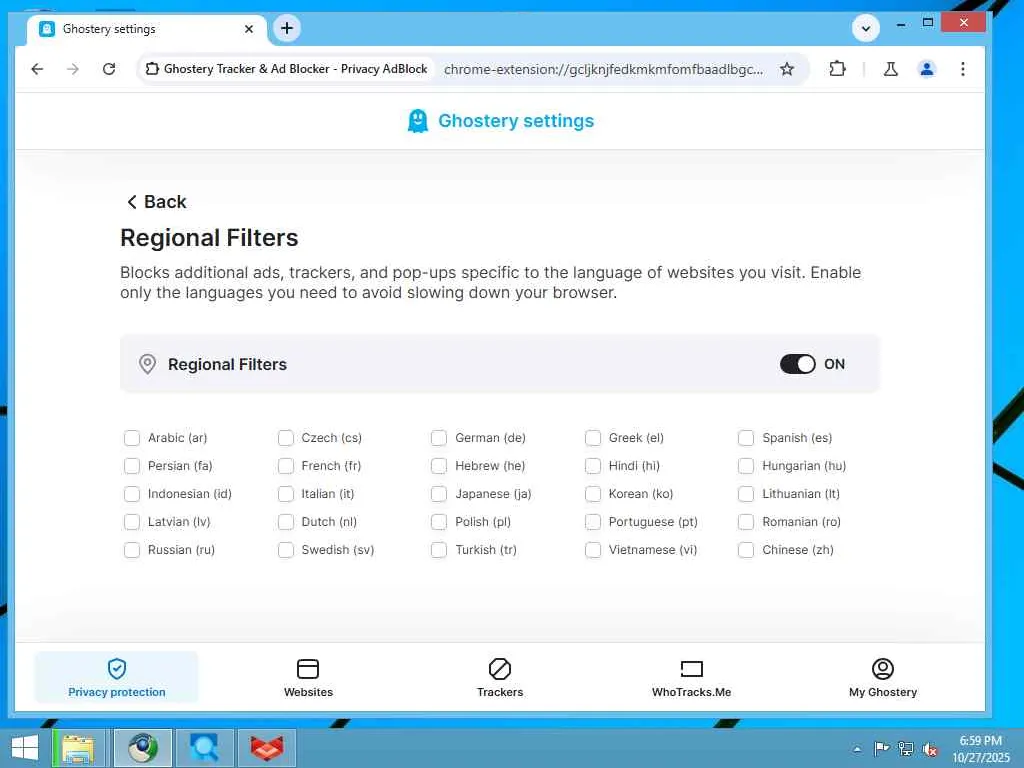Select the Romanian (ro) checkbox
The image size is (1024, 768).
(x=746, y=522)
